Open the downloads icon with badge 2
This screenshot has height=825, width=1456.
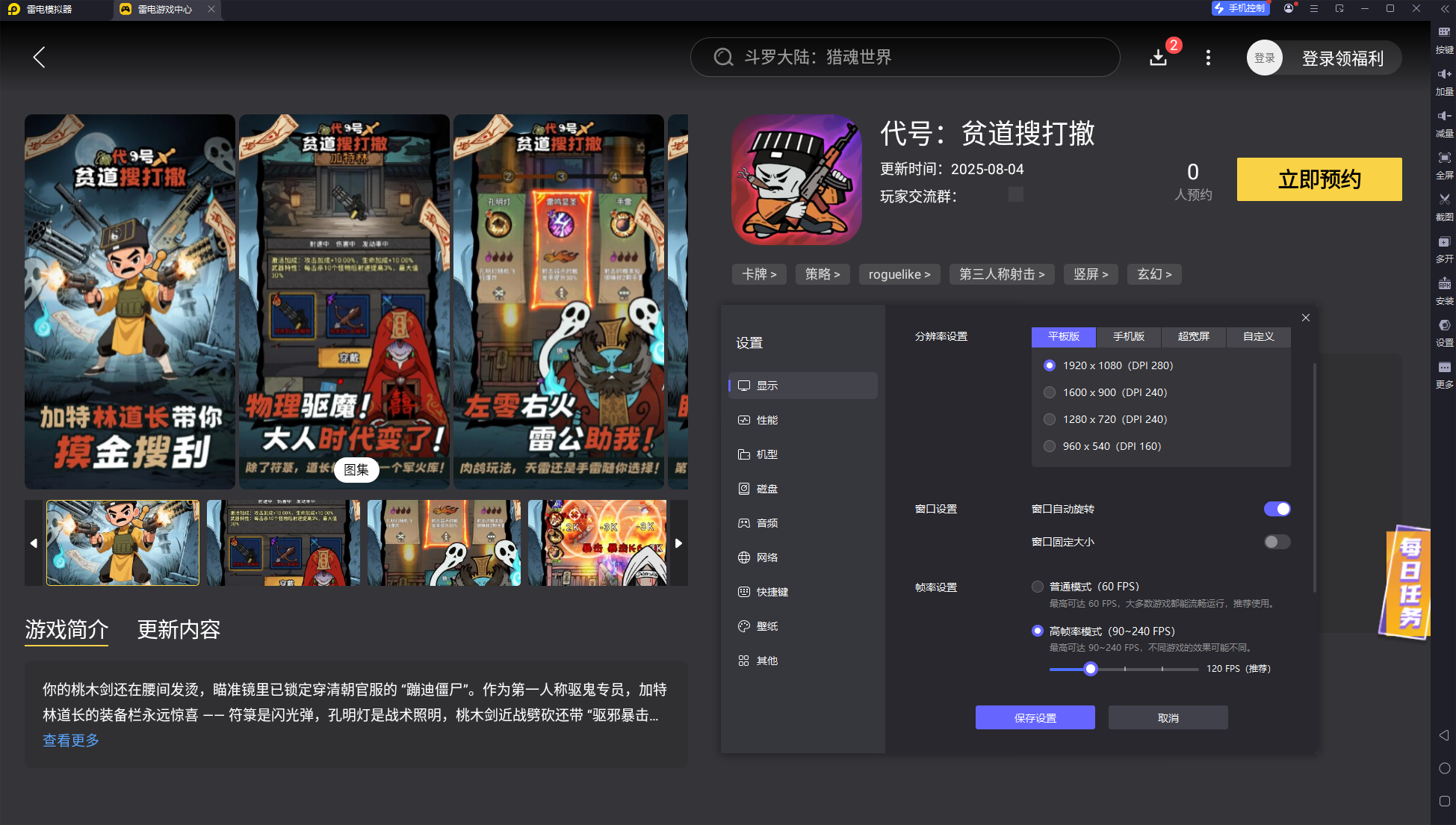1159,58
